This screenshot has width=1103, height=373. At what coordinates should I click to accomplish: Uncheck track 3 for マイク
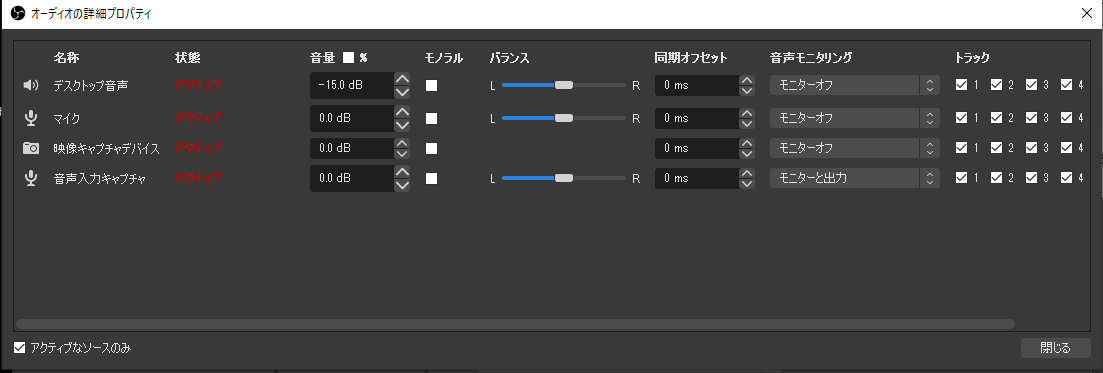coord(1032,118)
